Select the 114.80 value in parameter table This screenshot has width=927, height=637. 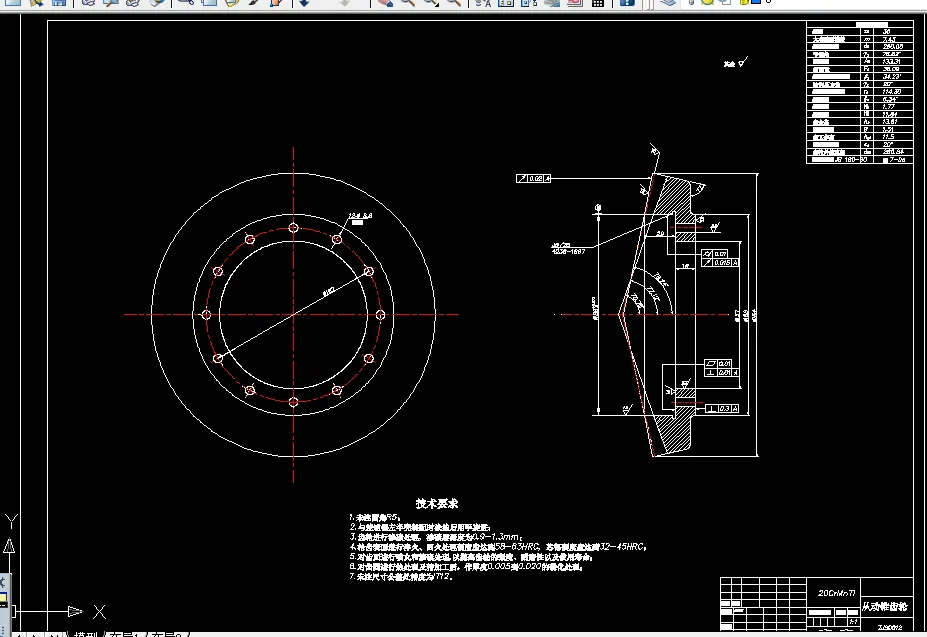892,92
